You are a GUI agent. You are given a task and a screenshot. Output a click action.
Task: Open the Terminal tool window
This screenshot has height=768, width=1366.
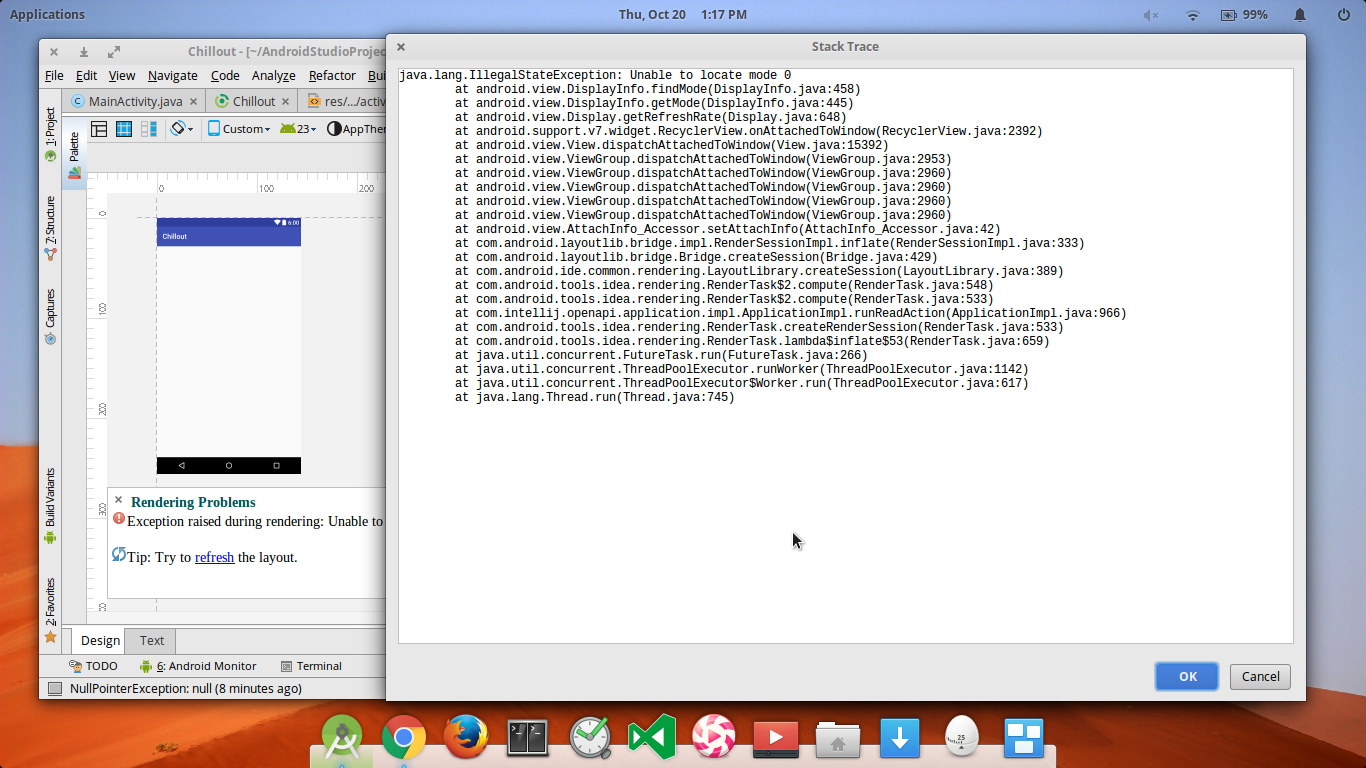311,666
